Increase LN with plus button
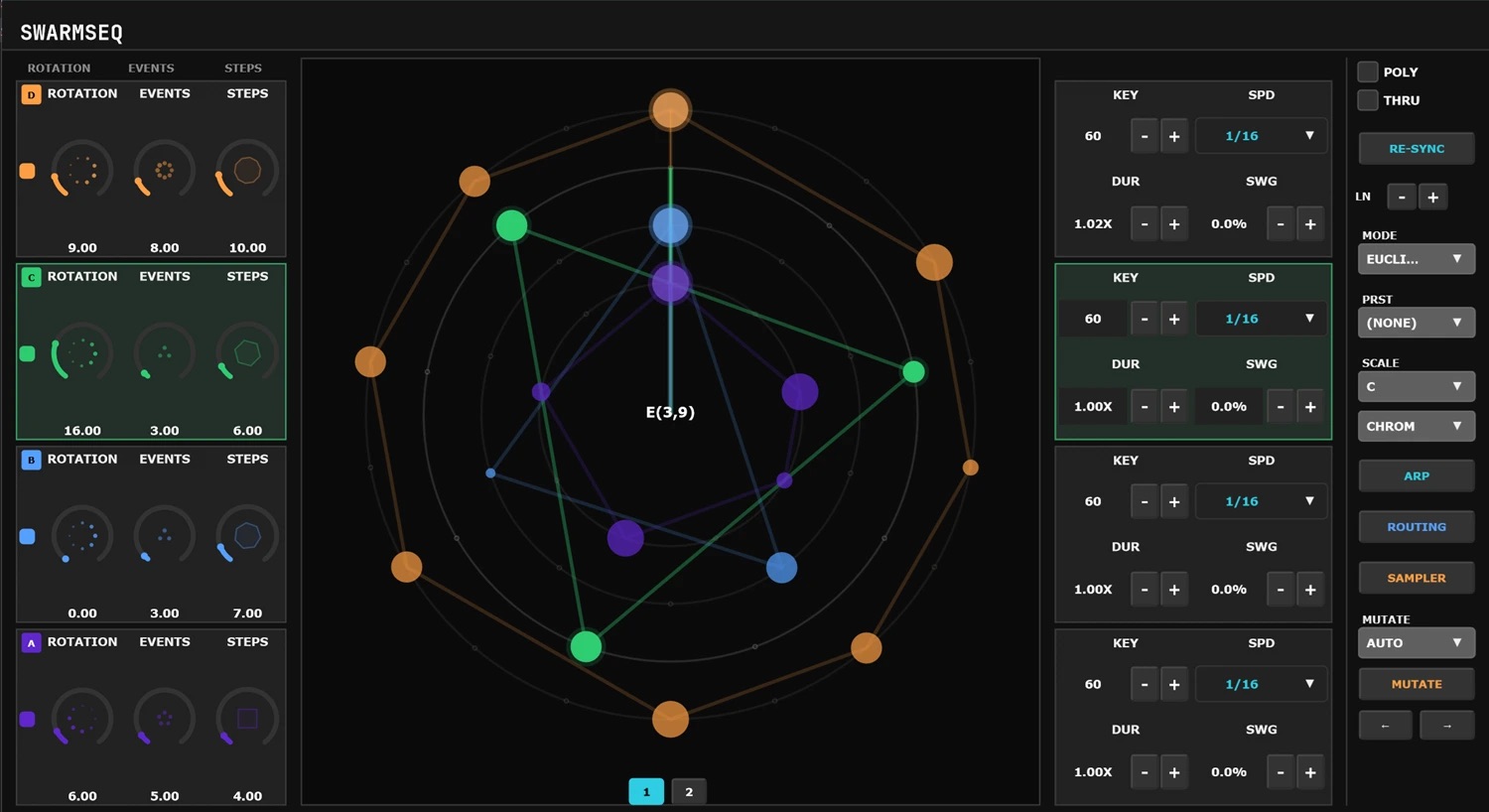 (1433, 198)
